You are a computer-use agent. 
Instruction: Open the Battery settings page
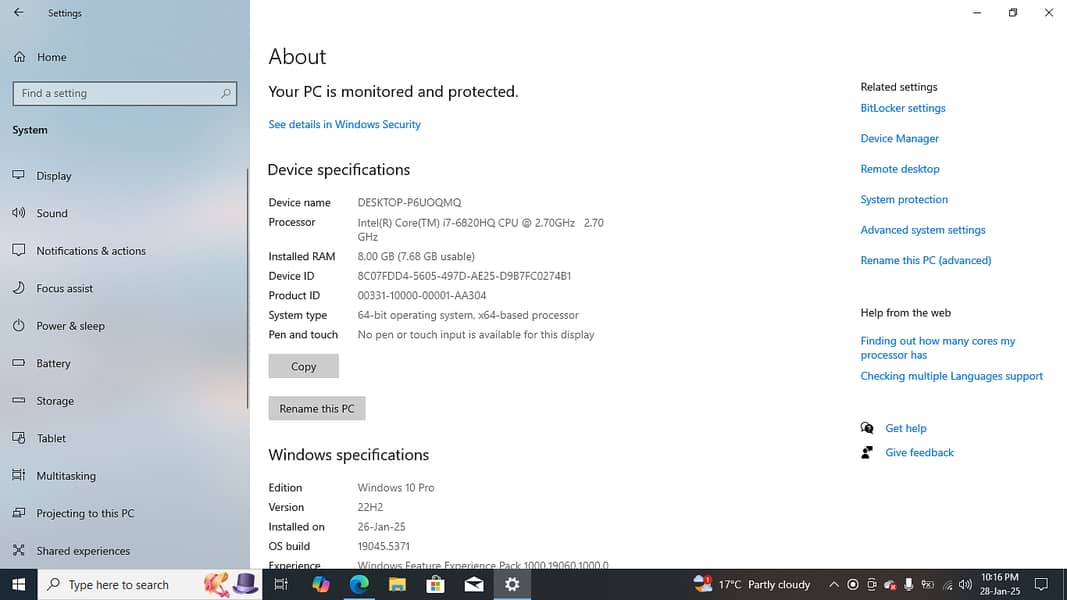54,363
